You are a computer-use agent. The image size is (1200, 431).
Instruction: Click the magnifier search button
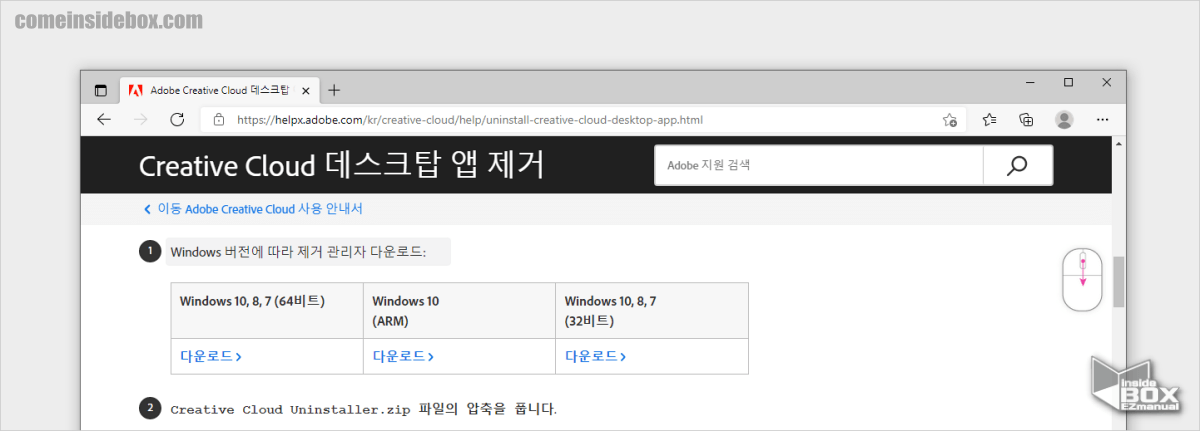1018,165
